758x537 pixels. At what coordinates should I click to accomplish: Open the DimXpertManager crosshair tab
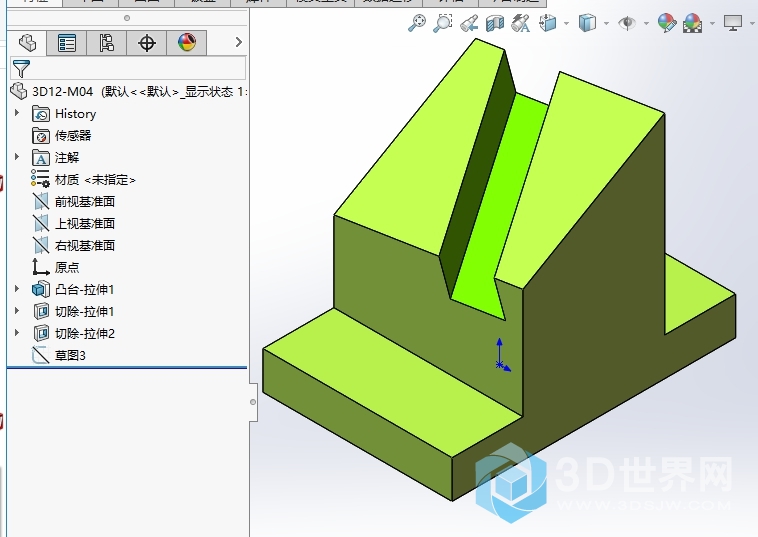[147, 42]
